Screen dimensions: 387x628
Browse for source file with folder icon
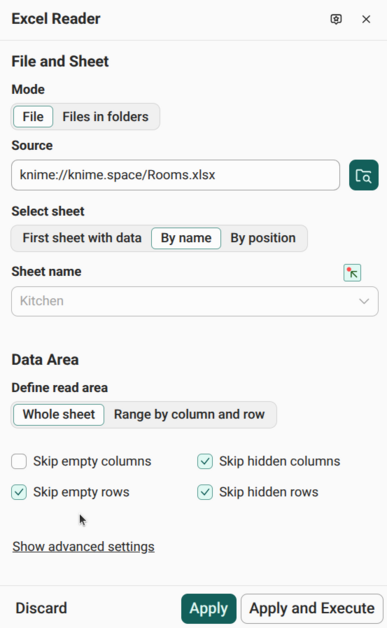pos(363,175)
